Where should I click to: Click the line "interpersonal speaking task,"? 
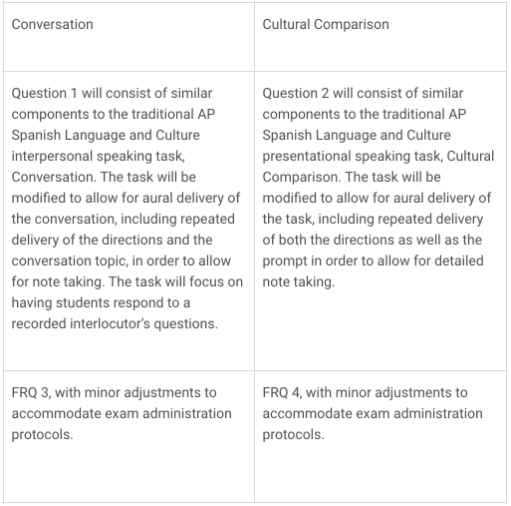(x=98, y=156)
